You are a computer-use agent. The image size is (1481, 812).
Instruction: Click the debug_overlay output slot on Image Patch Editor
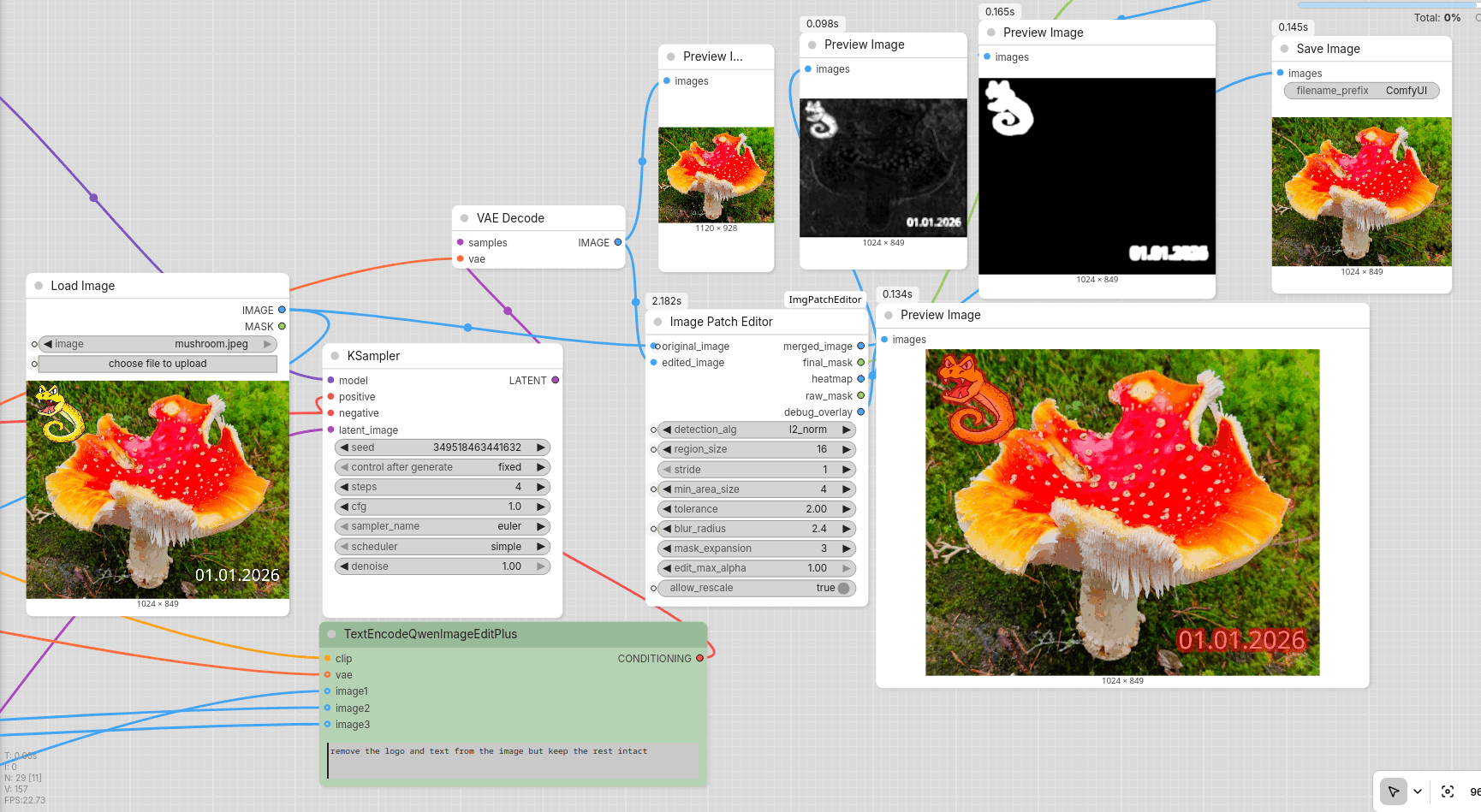860,412
